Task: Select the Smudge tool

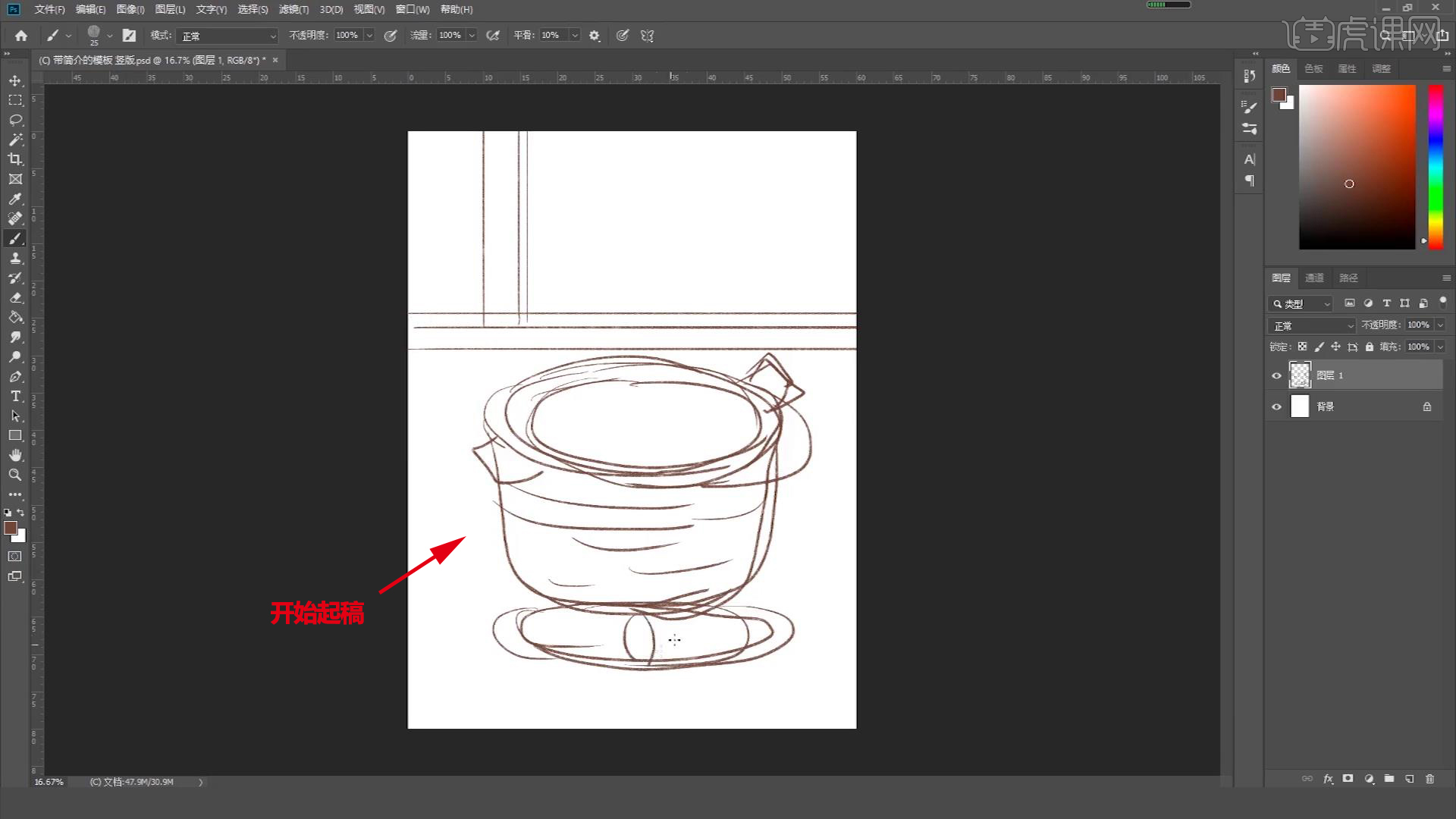Action: (x=15, y=337)
